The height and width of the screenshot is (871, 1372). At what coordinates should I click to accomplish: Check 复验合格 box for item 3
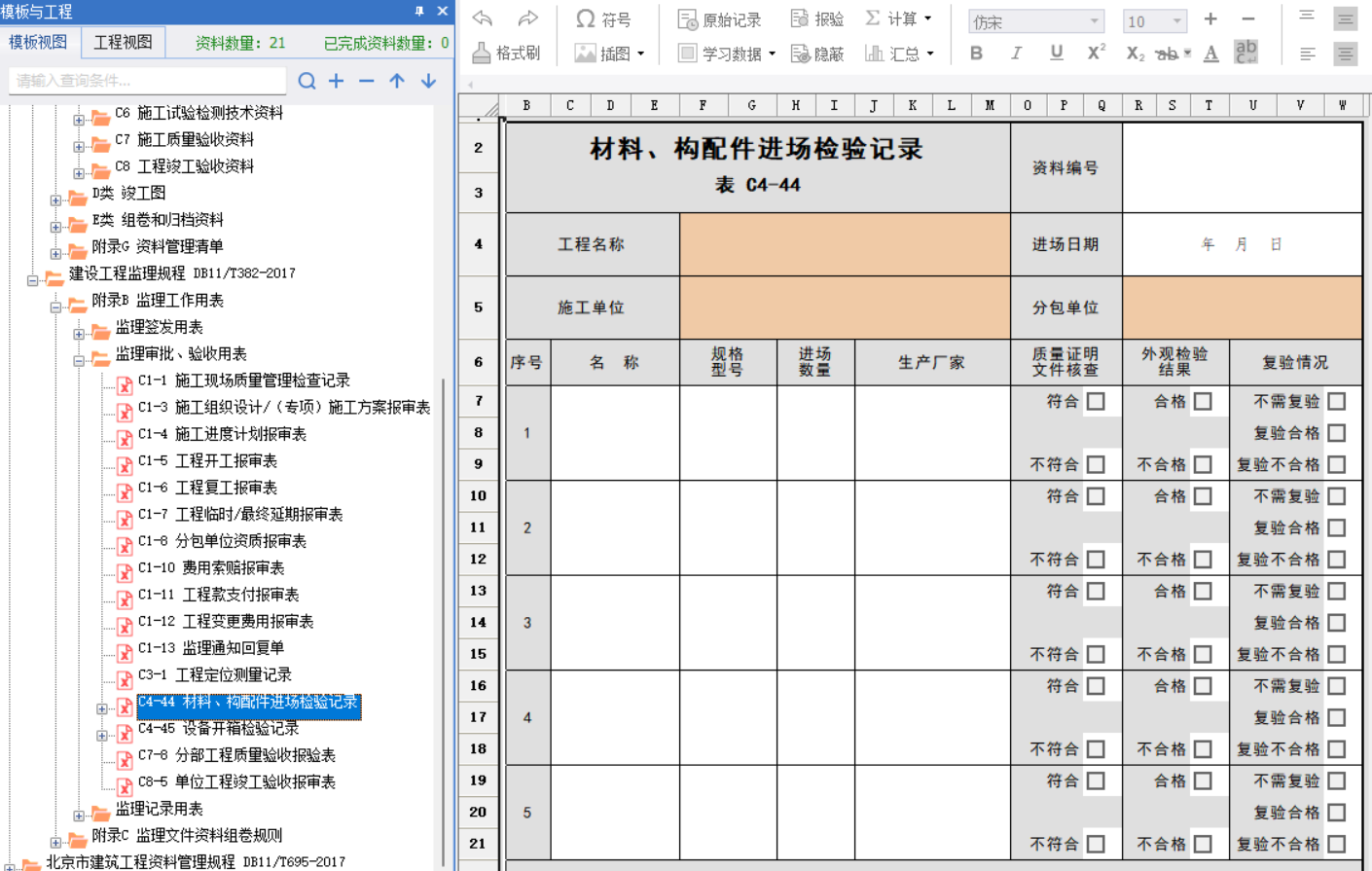pyautogui.click(x=1337, y=623)
